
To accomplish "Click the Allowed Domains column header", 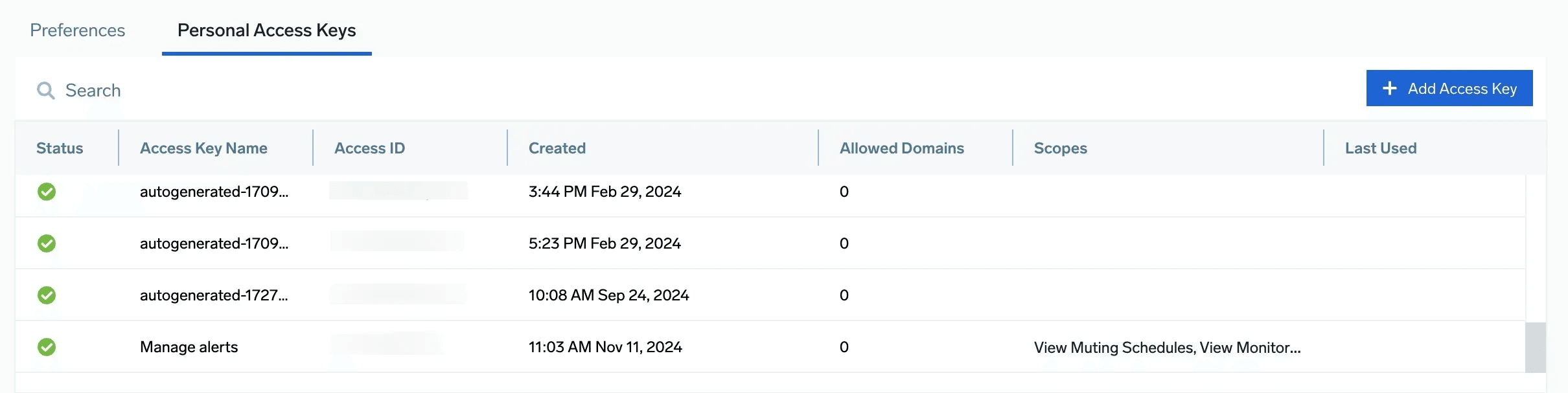I will pyautogui.click(x=902, y=148).
